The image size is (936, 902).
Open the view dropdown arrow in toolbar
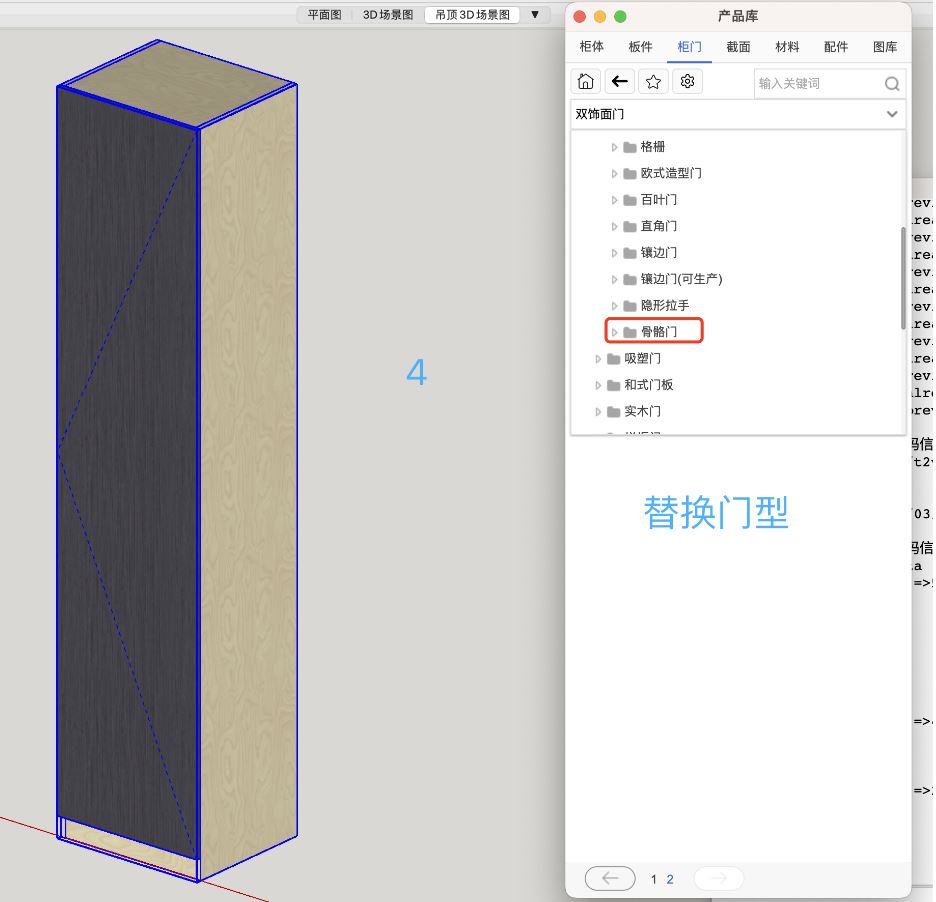(535, 15)
